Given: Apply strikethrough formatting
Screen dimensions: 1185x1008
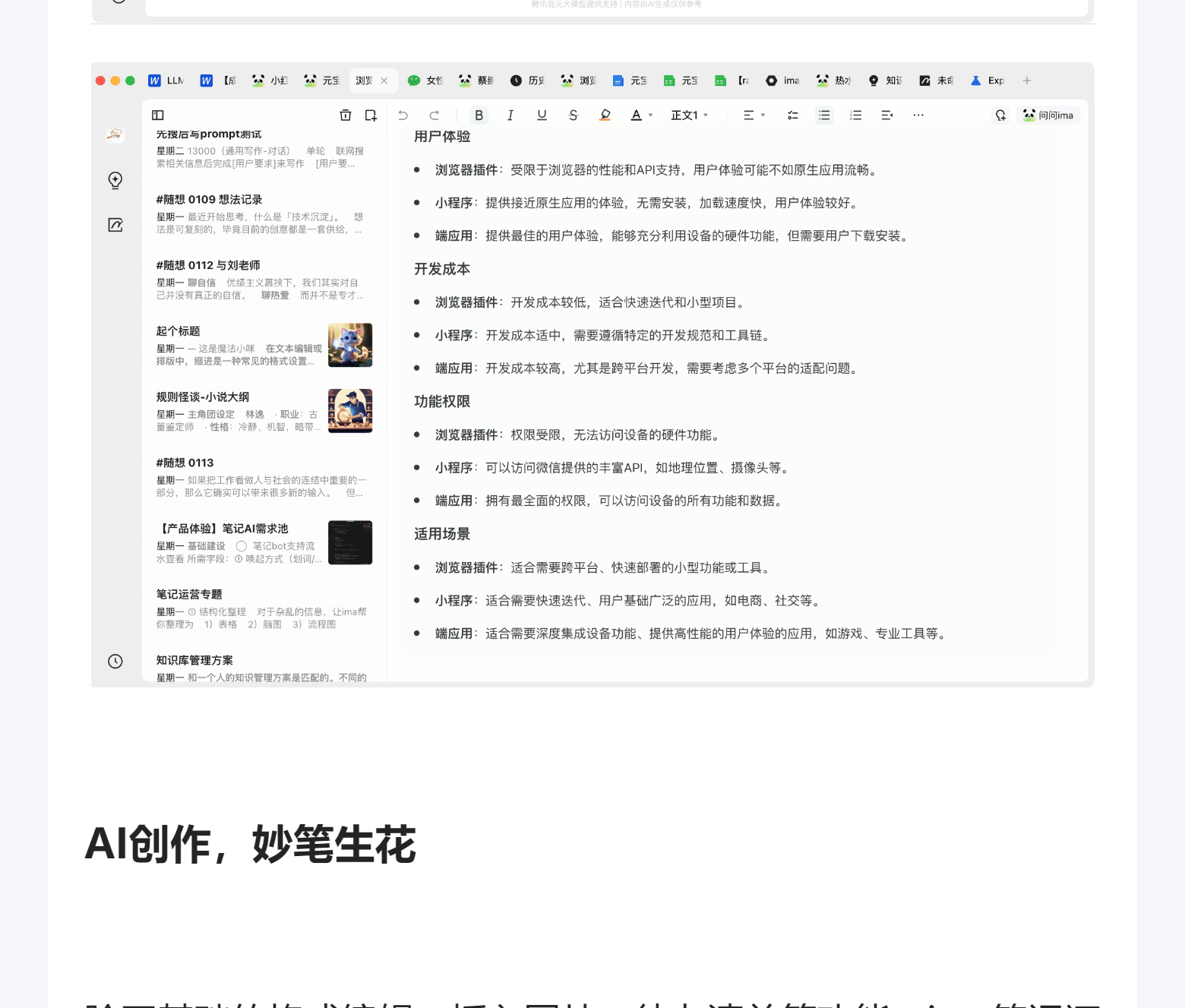Looking at the screenshot, I should 573,115.
